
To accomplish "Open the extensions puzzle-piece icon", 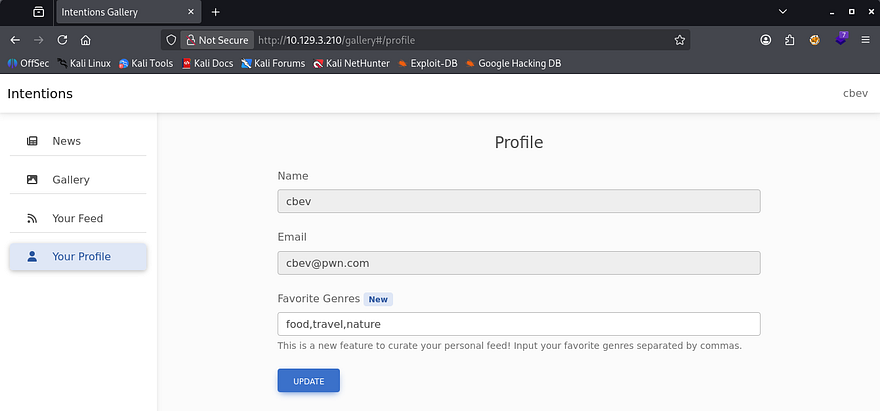I will (x=790, y=40).
